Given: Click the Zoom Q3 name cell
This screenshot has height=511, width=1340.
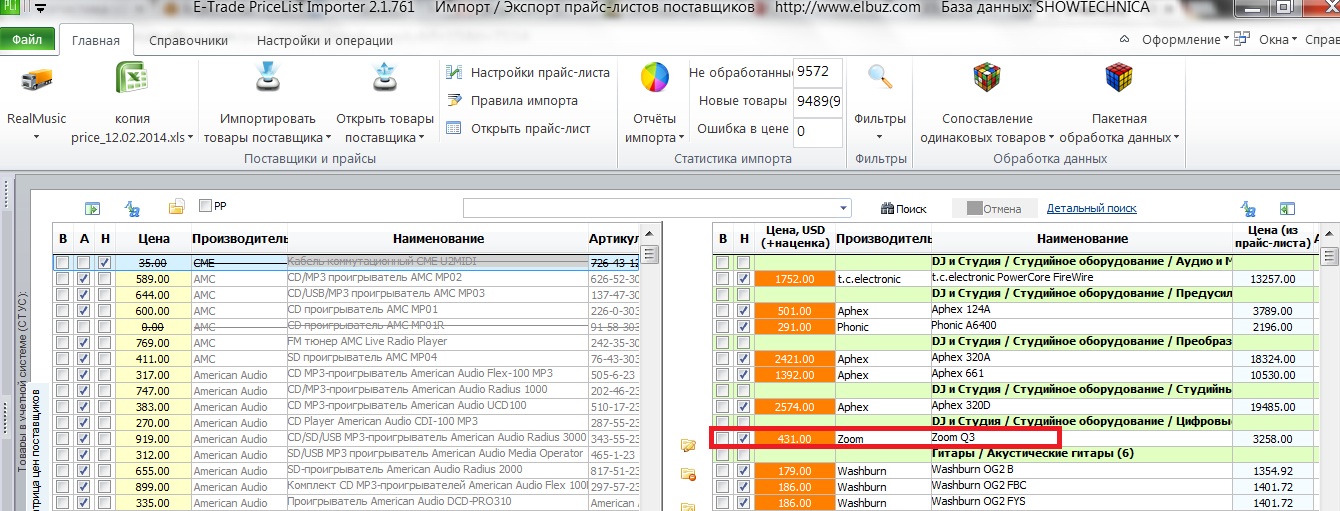Looking at the screenshot, I should (1080, 438).
